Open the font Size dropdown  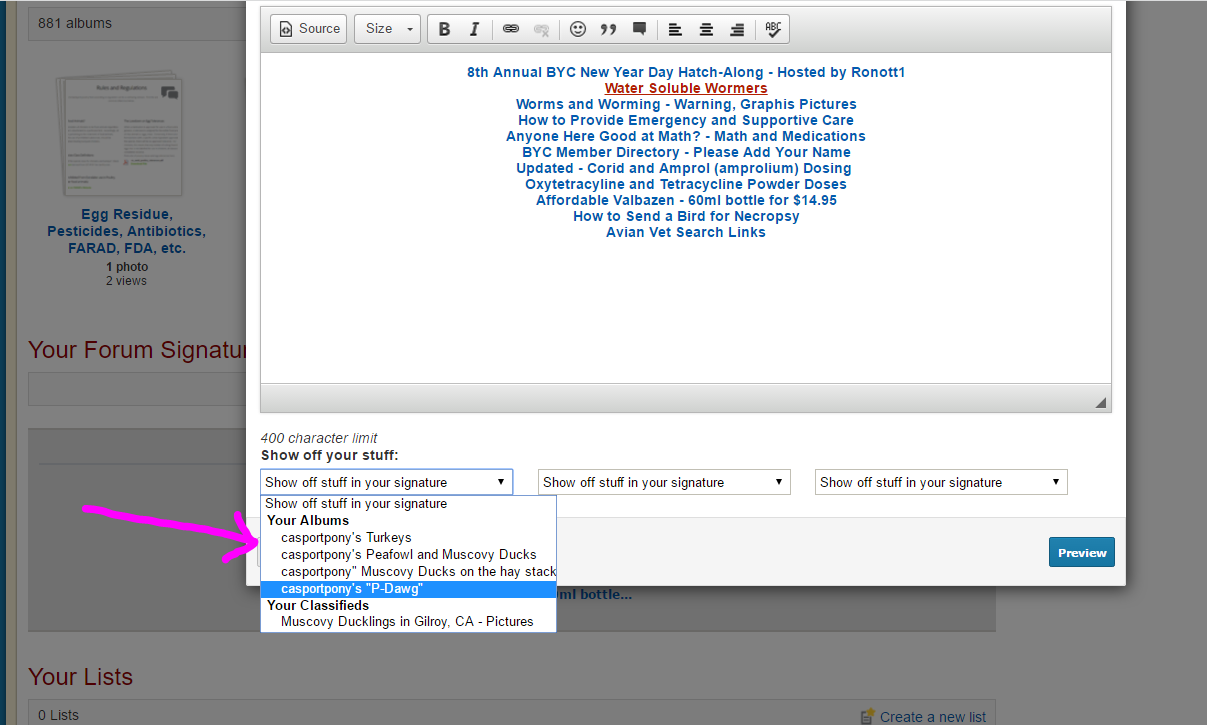[388, 29]
